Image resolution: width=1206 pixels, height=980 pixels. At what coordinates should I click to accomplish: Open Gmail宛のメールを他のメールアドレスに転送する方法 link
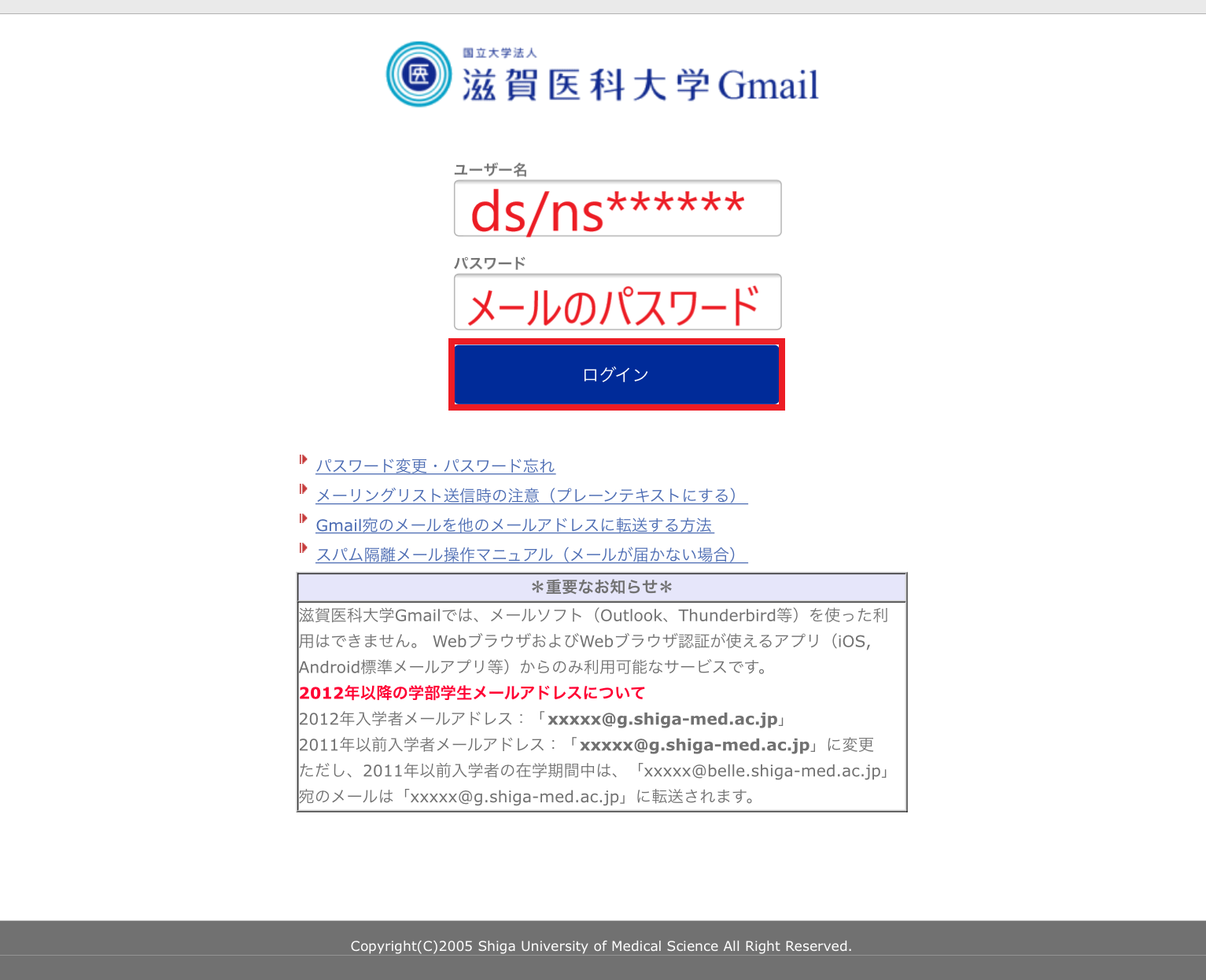514,525
